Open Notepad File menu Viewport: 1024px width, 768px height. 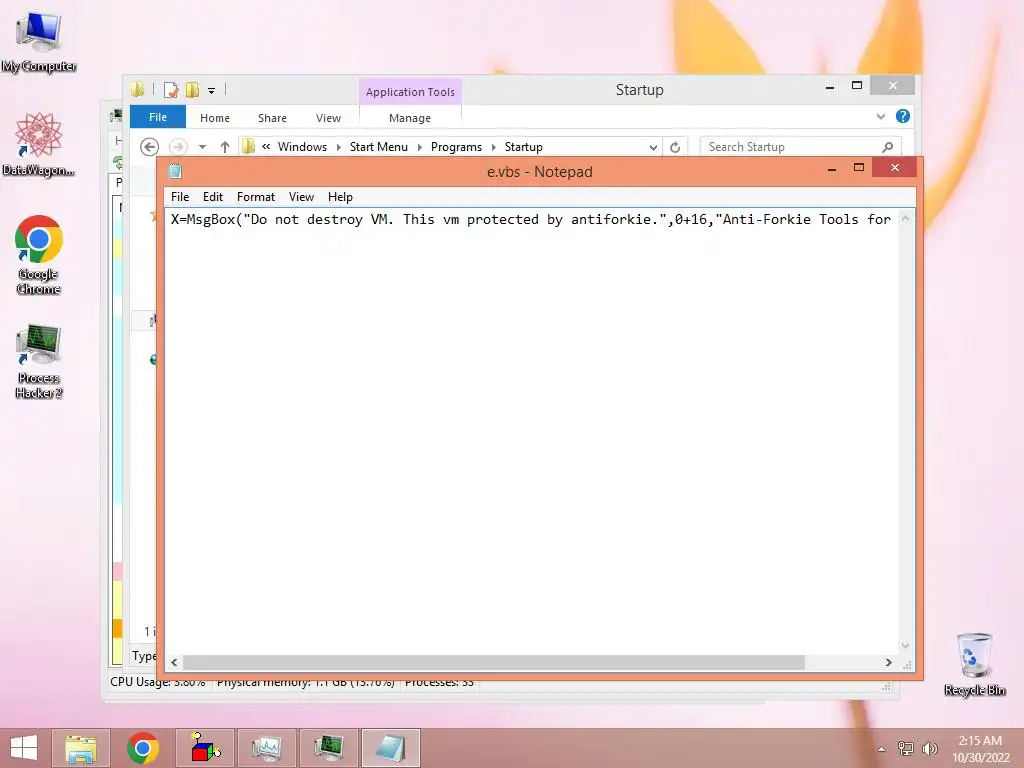tap(180, 197)
